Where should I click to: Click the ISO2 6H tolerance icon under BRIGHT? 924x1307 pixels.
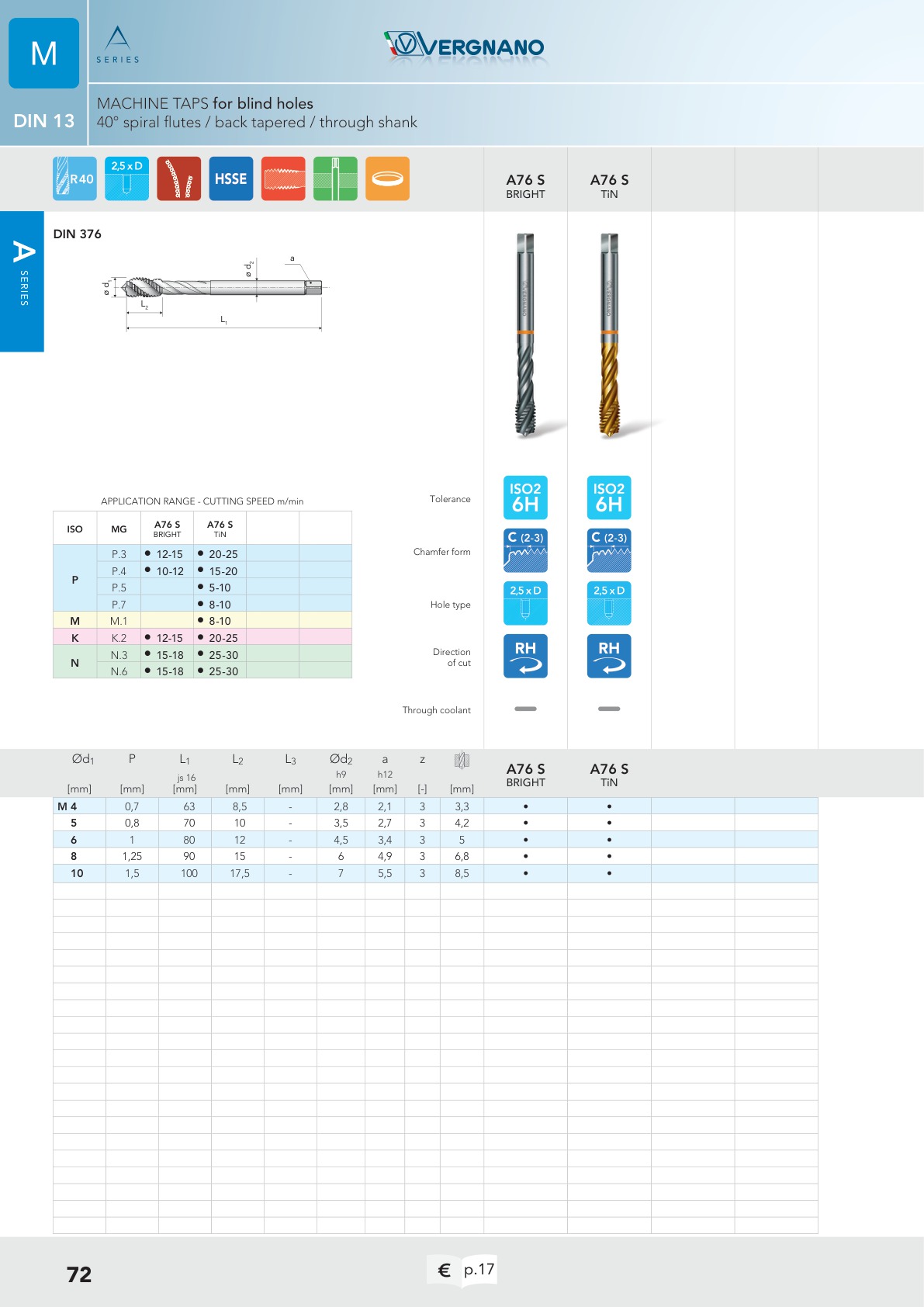[x=525, y=497]
